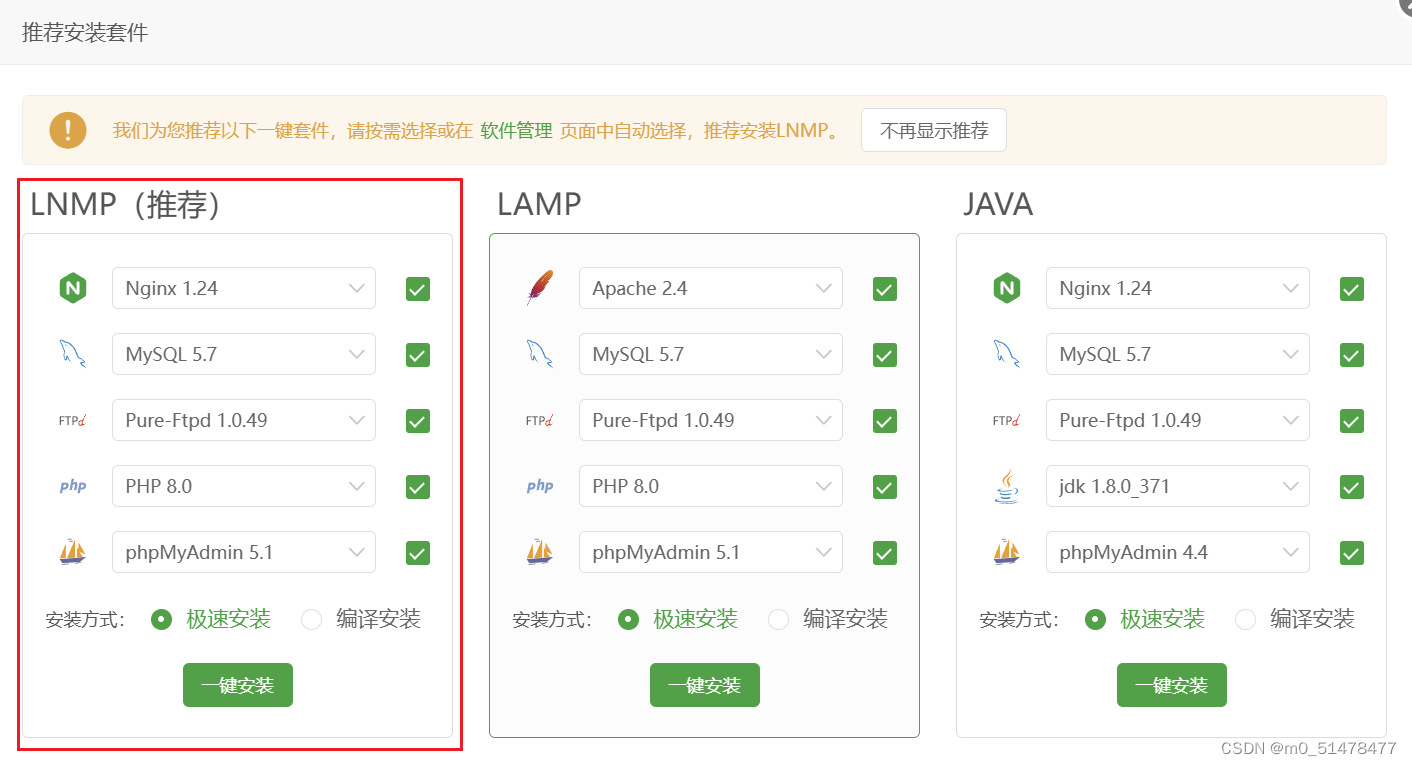Click the Apache feather icon in LAMP
The image size is (1412, 766).
click(x=539, y=288)
